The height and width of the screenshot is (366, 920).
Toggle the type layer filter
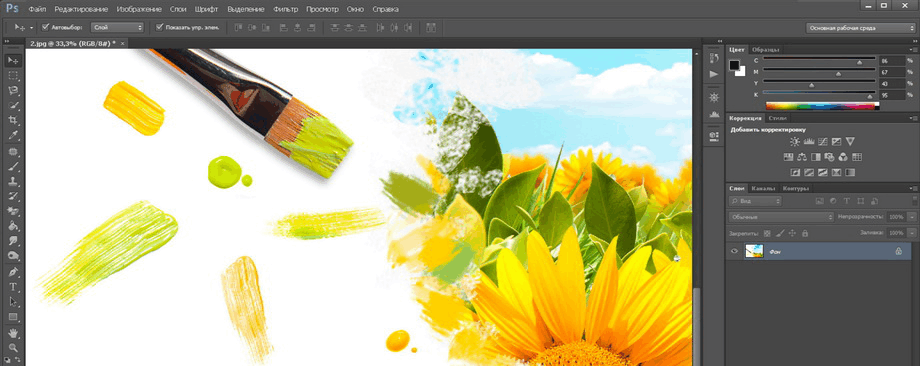pyautogui.click(x=847, y=201)
